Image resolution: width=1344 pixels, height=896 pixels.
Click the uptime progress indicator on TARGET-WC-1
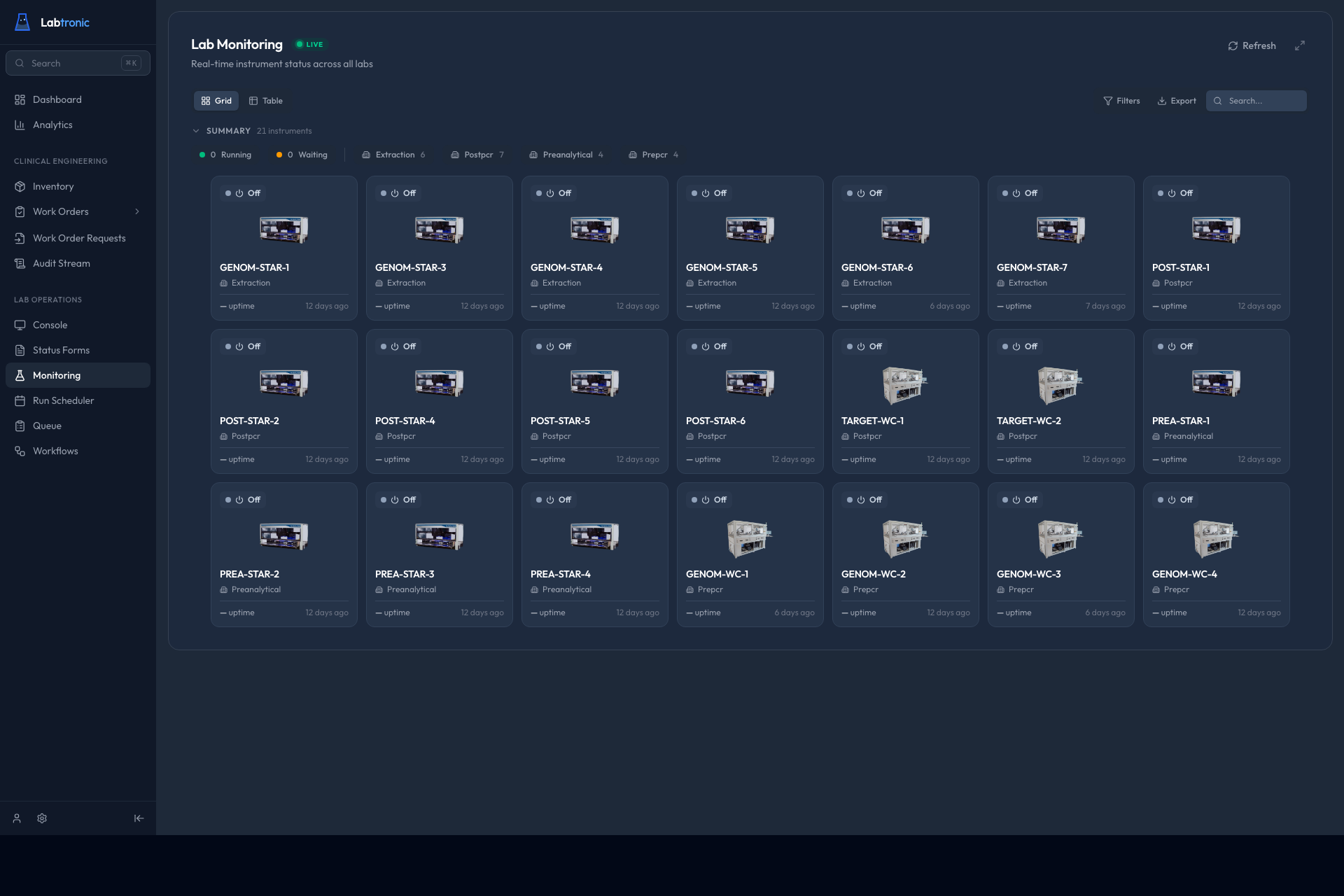(x=860, y=459)
